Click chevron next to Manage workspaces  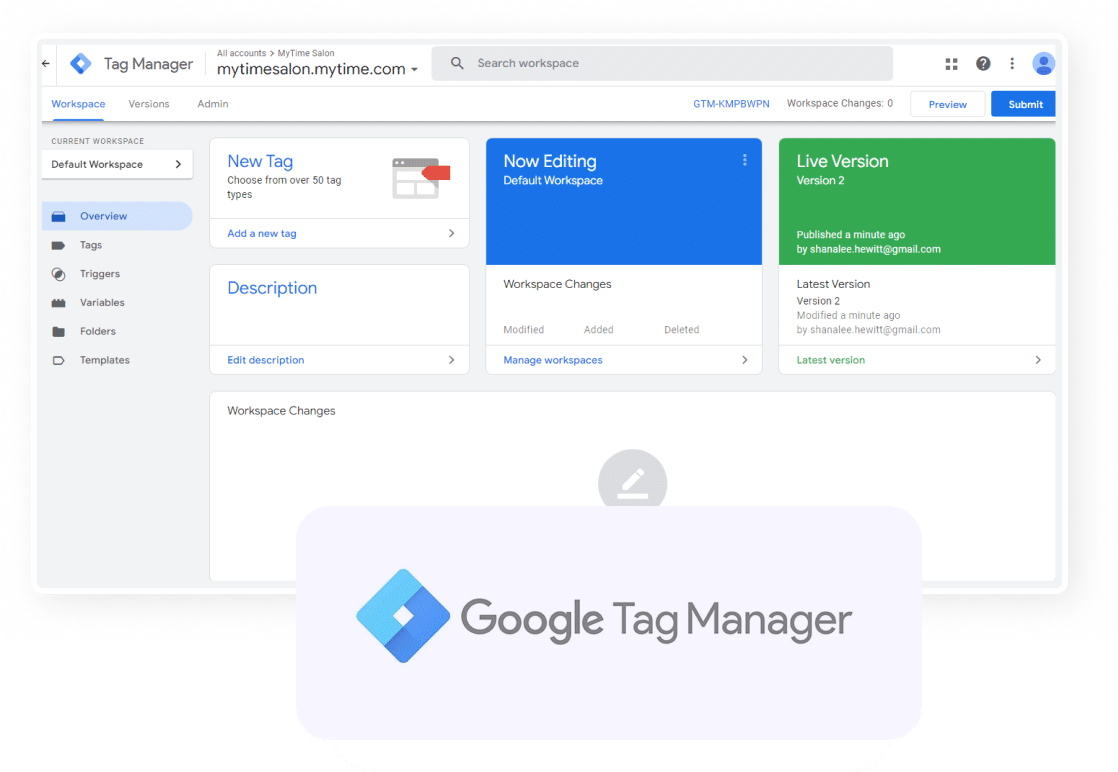click(x=744, y=360)
